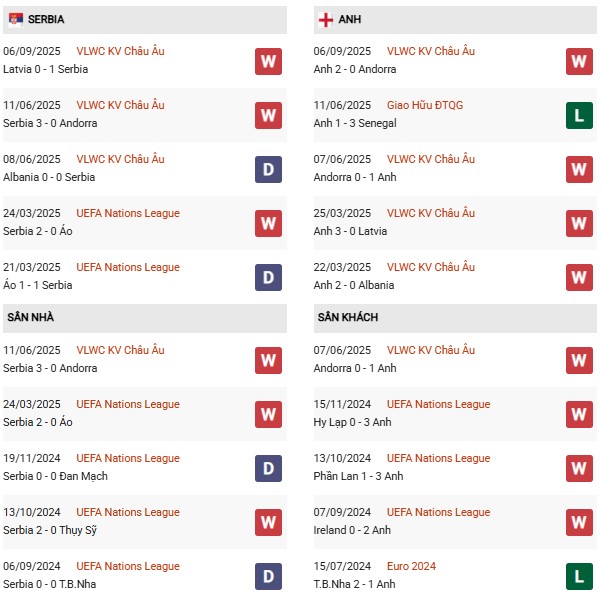Screen dimensions: 602x597
Task: Click W badge for Hy Lạp 0 - 3 Anh
Action: tap(579, 414)
